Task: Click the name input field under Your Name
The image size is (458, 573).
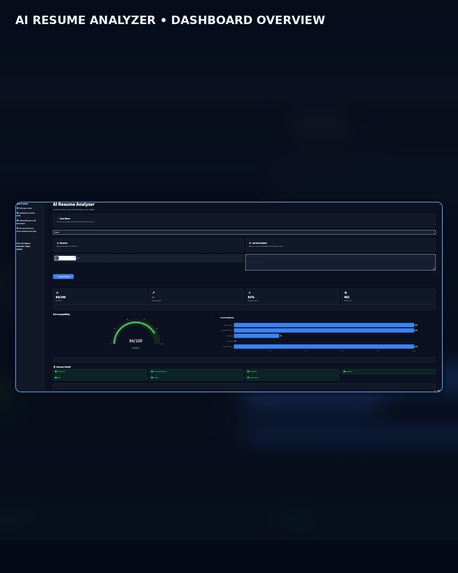Action: pos(244,232)
